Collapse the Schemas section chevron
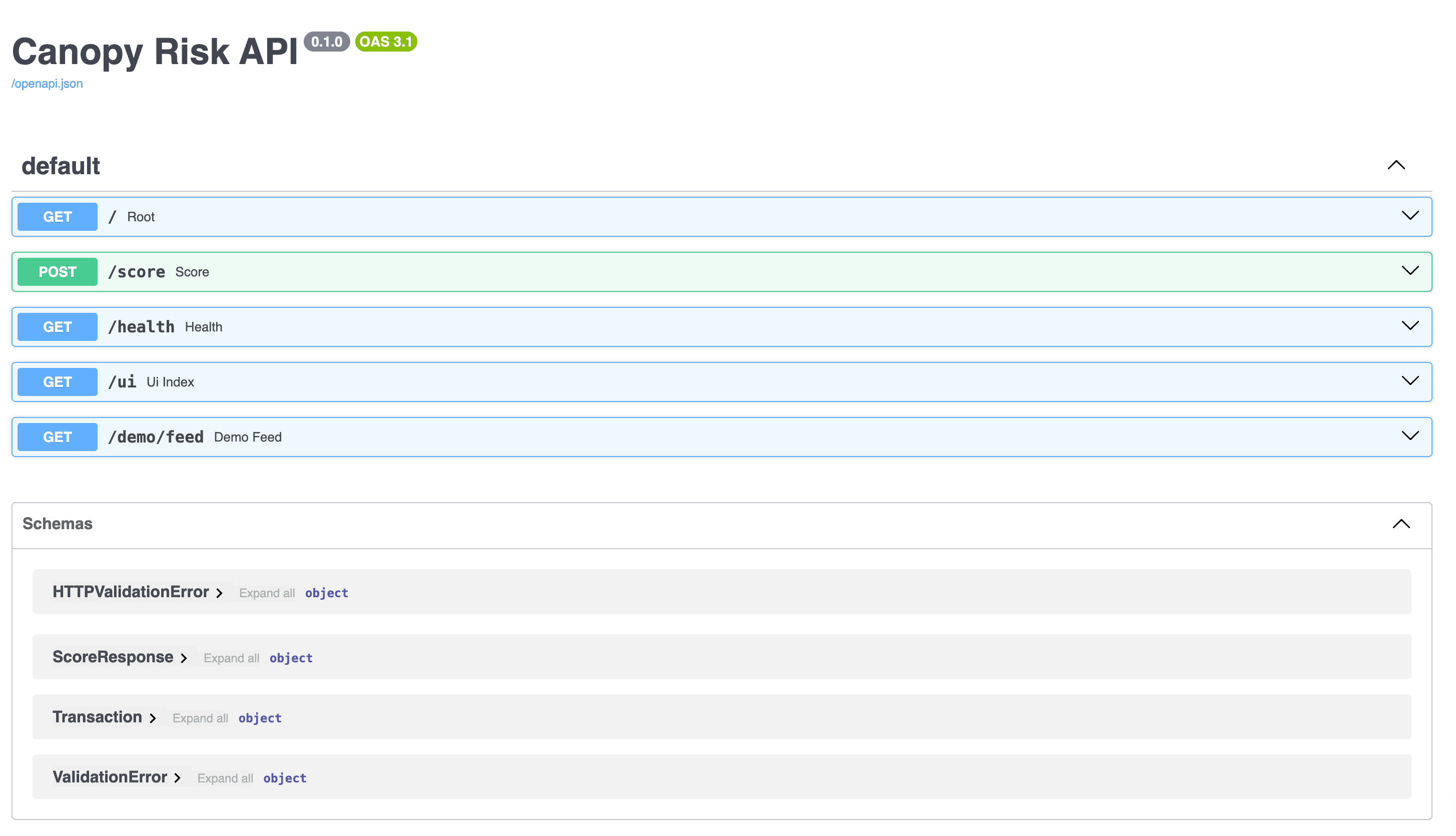This screenshot has width=1456, height=836. click(1401, 524)
